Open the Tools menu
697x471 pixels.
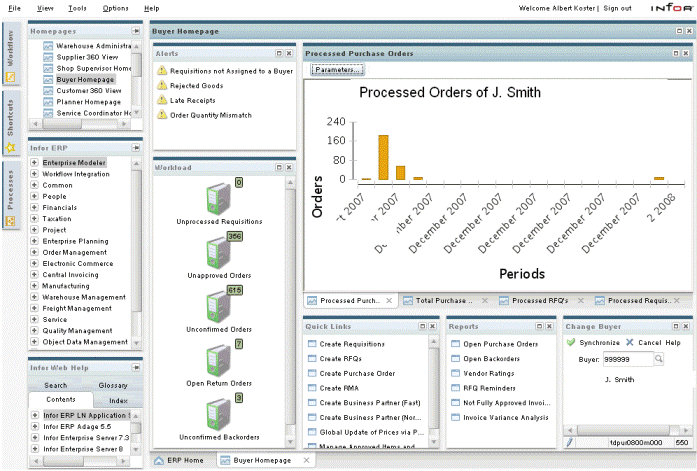click(x=77, y=8)
